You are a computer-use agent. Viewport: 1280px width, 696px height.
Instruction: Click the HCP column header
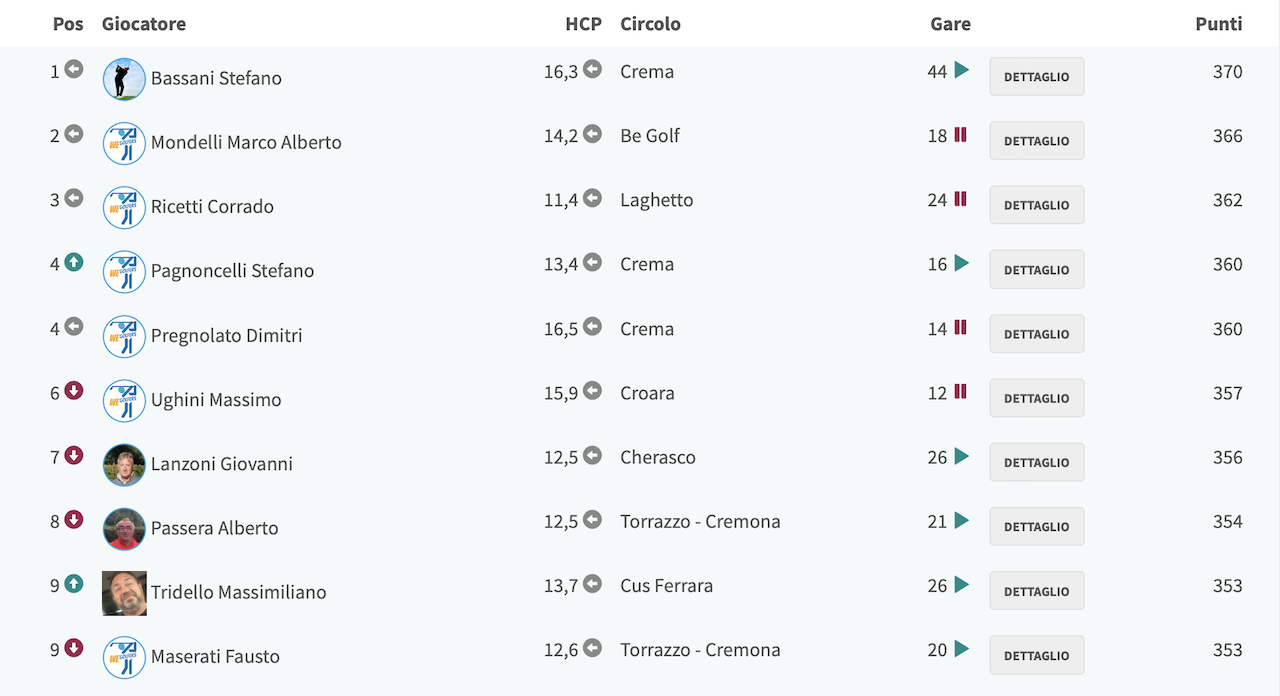pyautogui.click(x=583, y=24)
